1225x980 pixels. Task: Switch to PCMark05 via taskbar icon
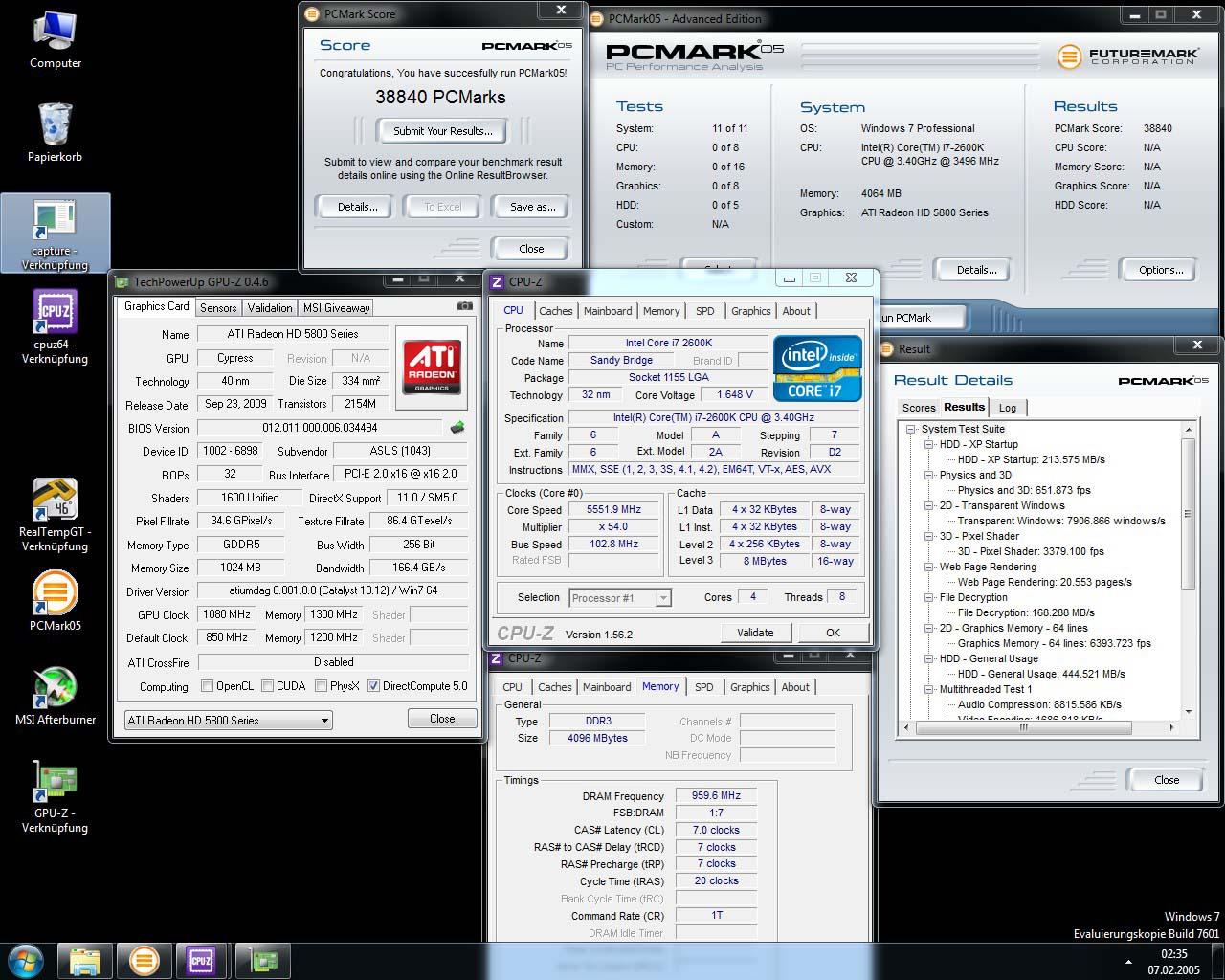coord(144,960)
